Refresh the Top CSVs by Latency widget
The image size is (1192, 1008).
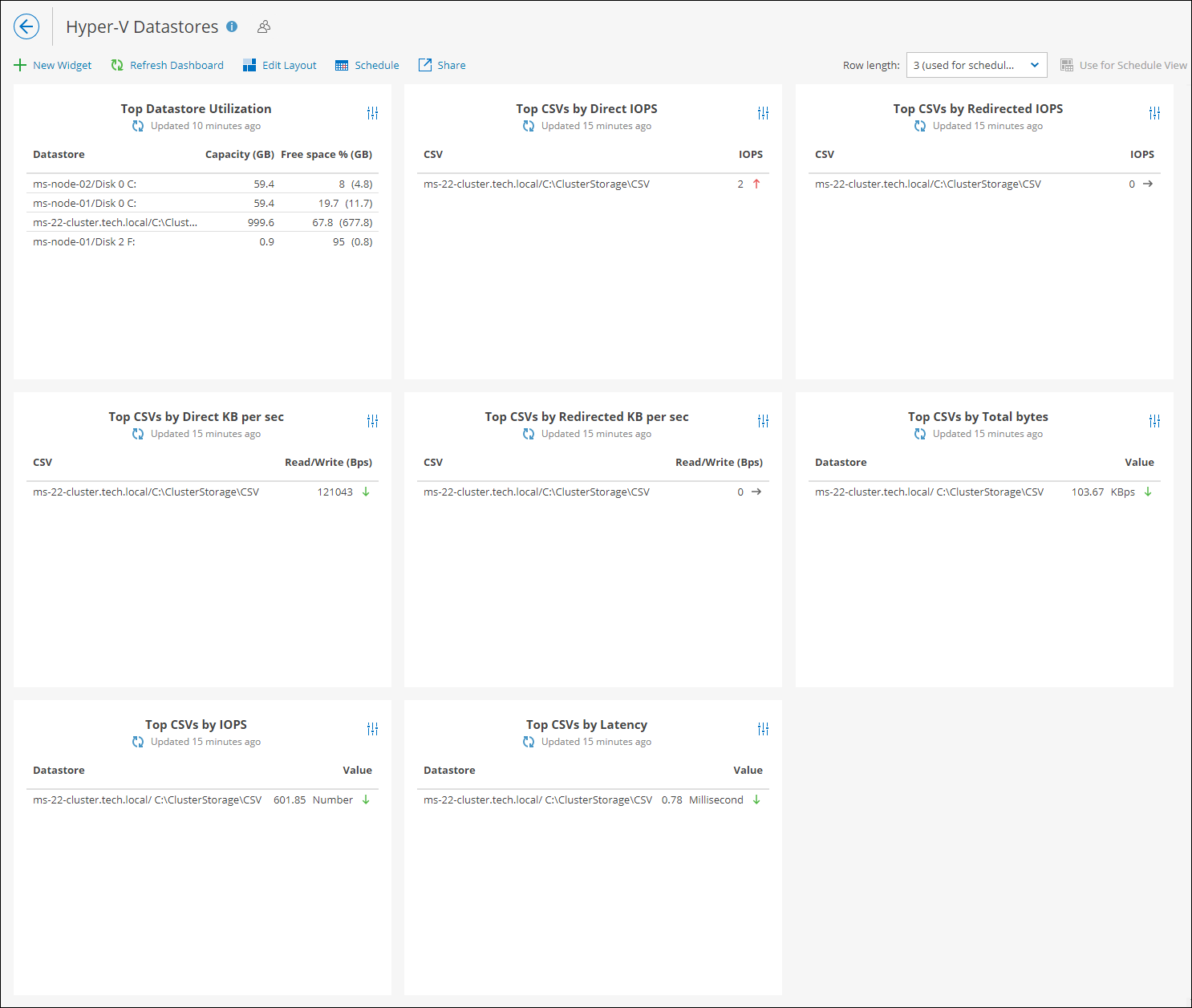[x=529, y=742]
